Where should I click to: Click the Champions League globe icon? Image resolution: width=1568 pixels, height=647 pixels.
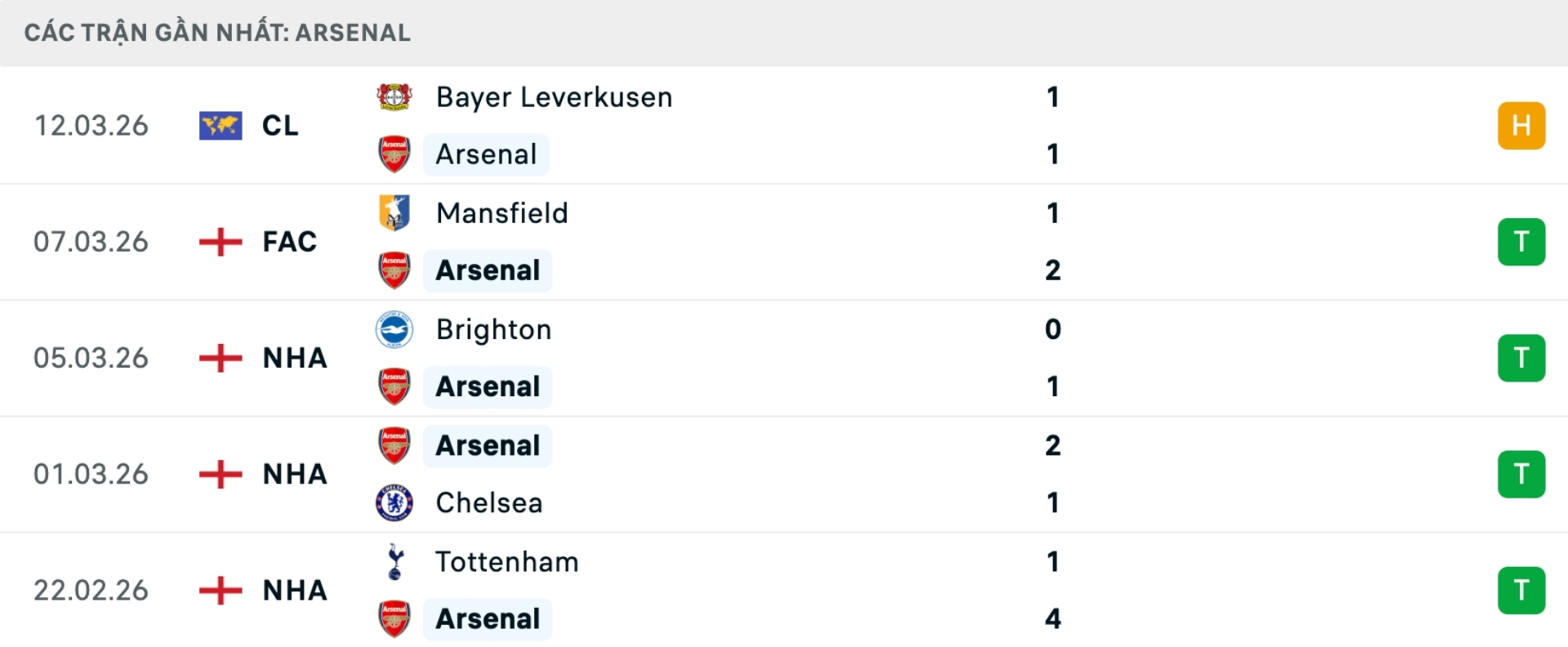pos(220,125)
